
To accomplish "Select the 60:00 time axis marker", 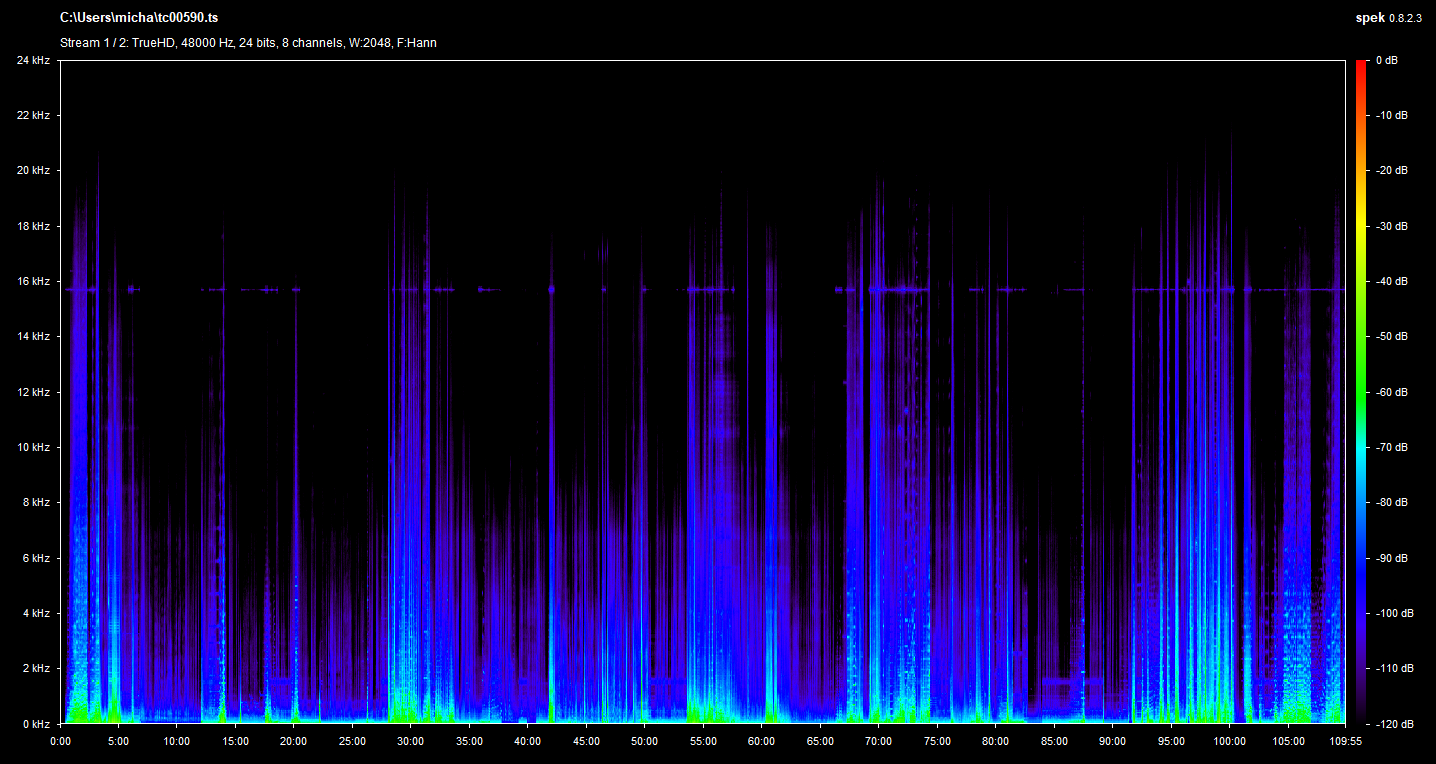I will (761, 742).
